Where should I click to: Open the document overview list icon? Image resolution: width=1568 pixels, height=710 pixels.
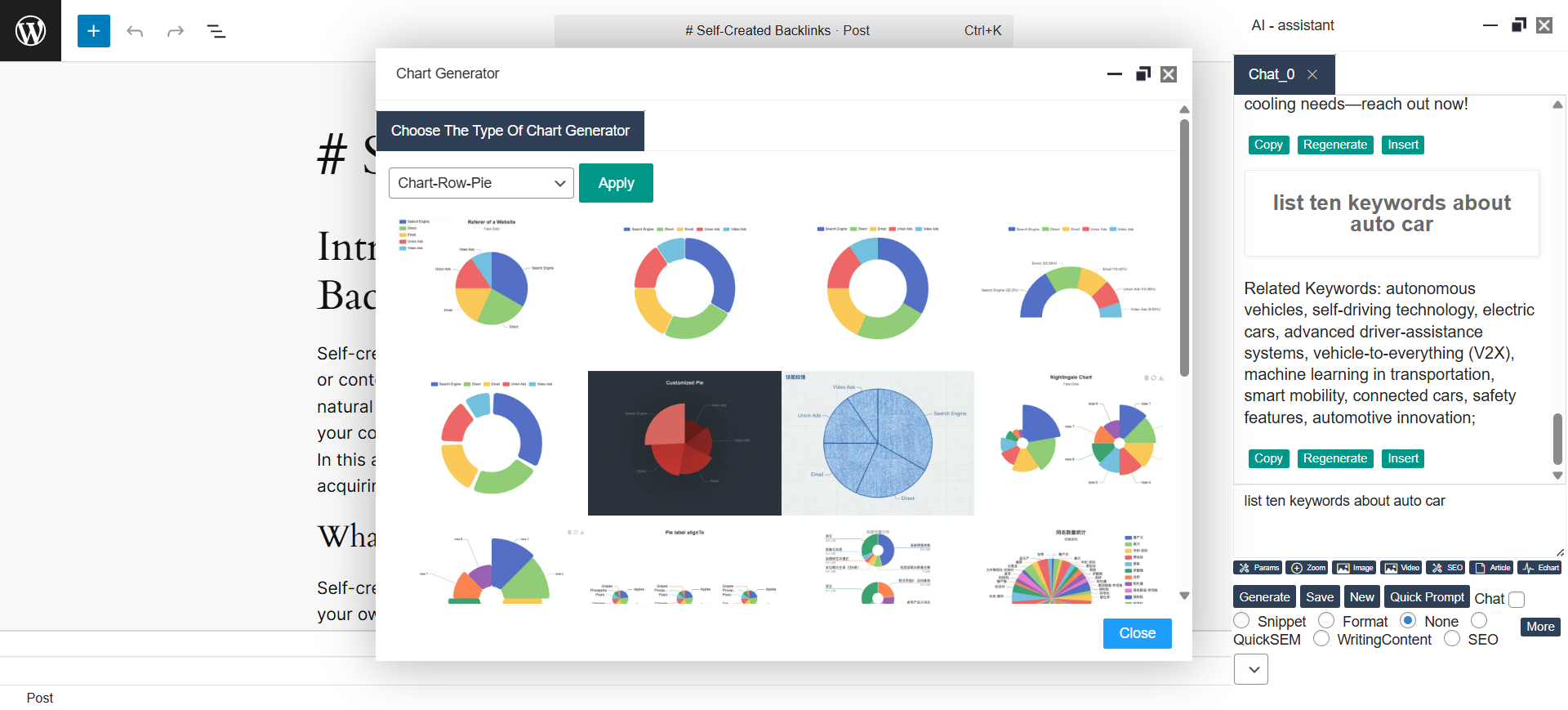216,31
